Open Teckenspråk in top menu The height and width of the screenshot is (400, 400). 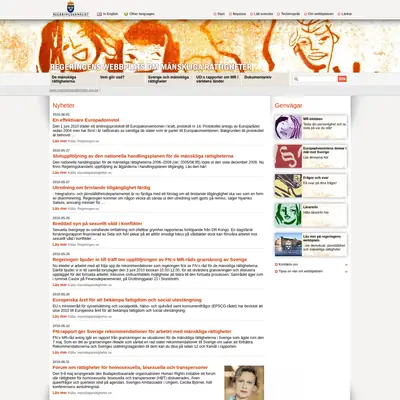click(x=290, y=14)
